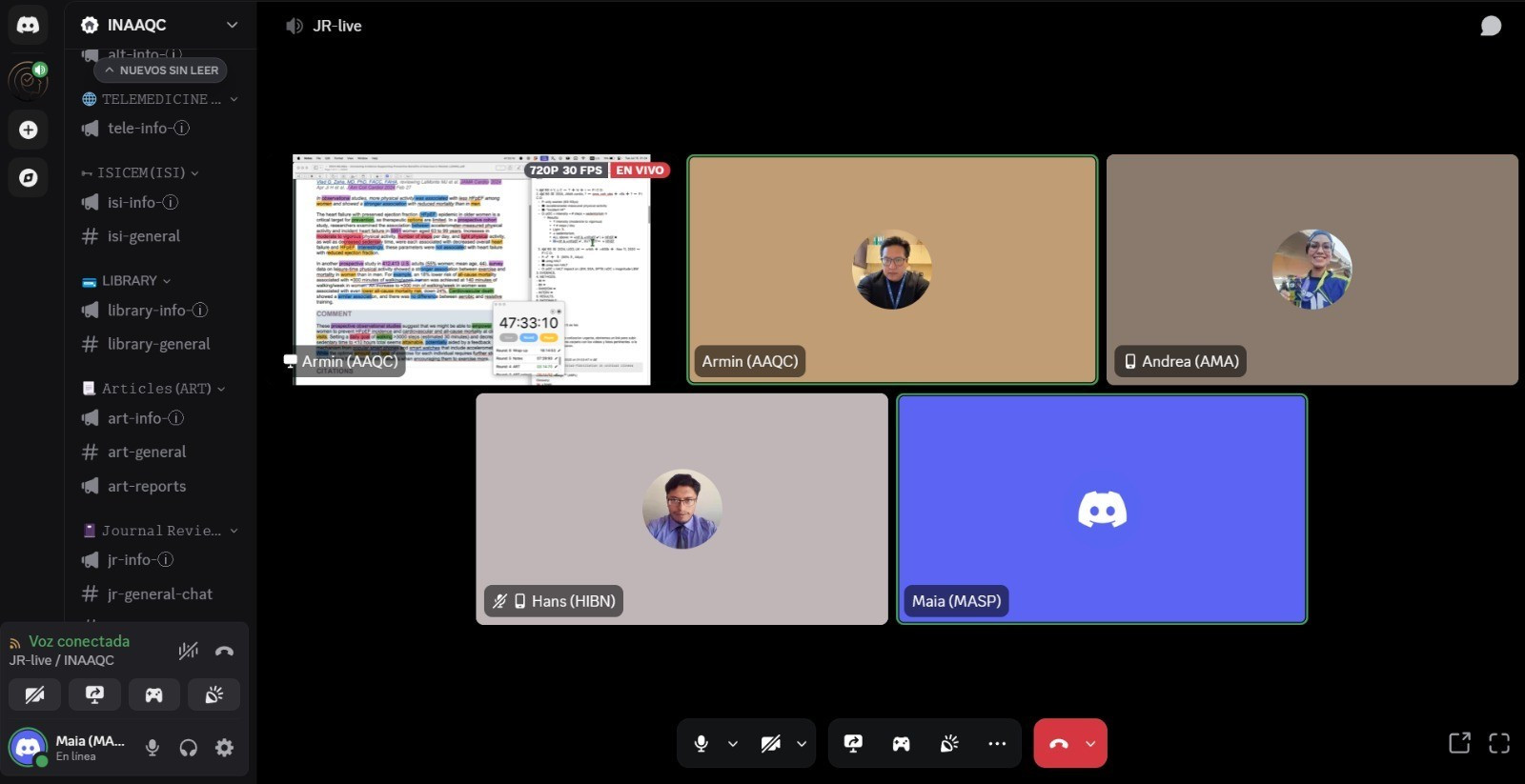
Task: Enter full screen mode icon
Action: (x=1499, y=743)
